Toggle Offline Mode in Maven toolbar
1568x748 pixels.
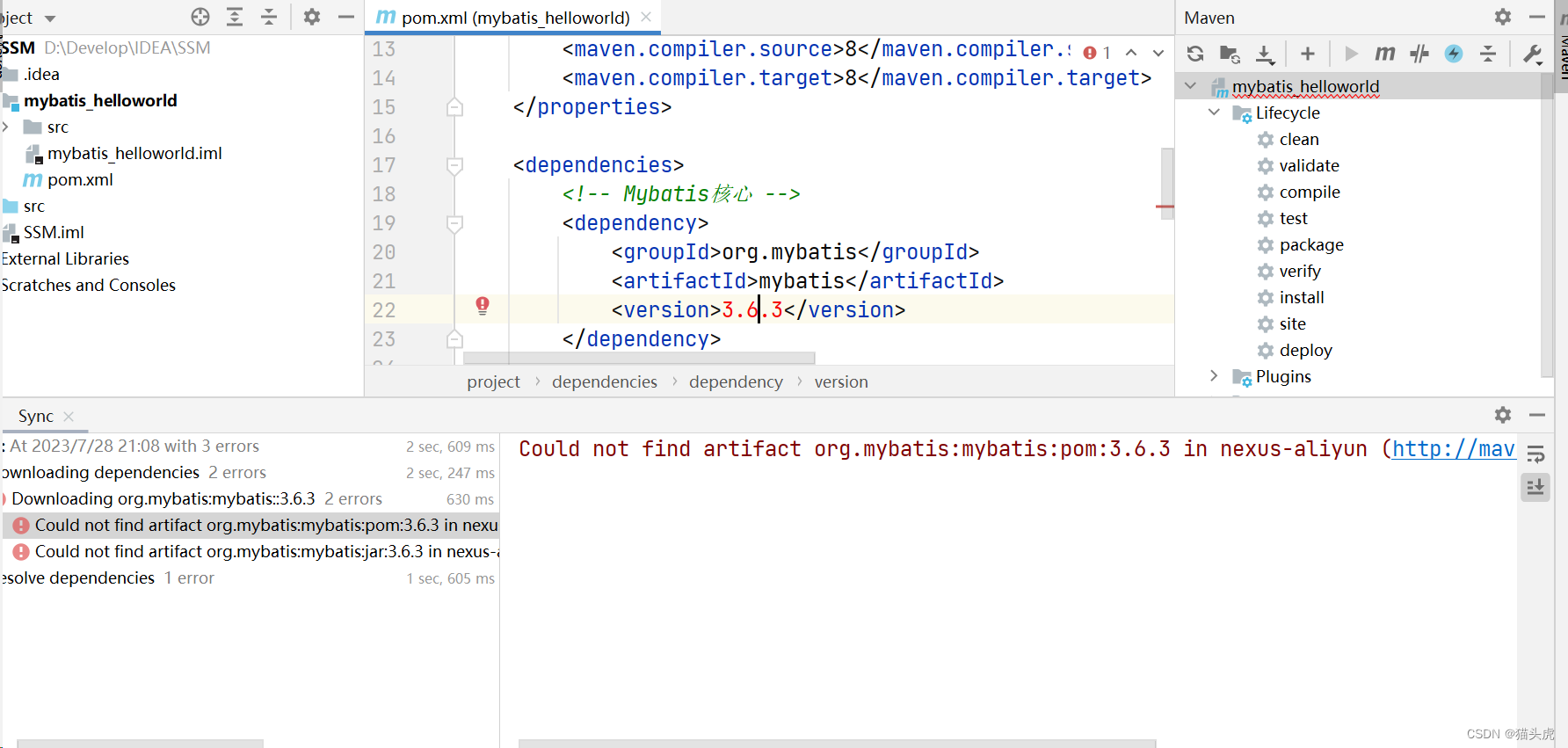[1419, 54]
